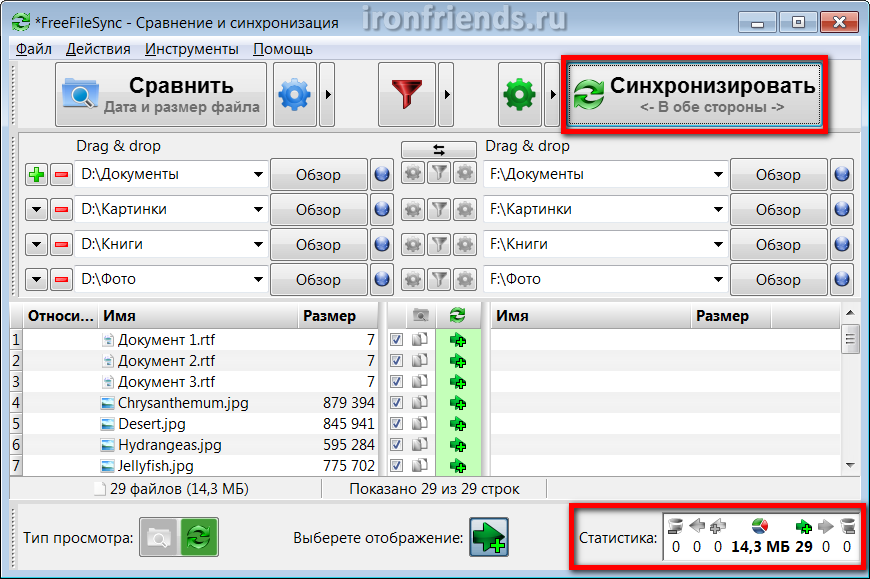Image resolution: width=870 pixels, height=579 pixels.
Task: Click the blue gear comparison settings icon
Action: point(295,95)
